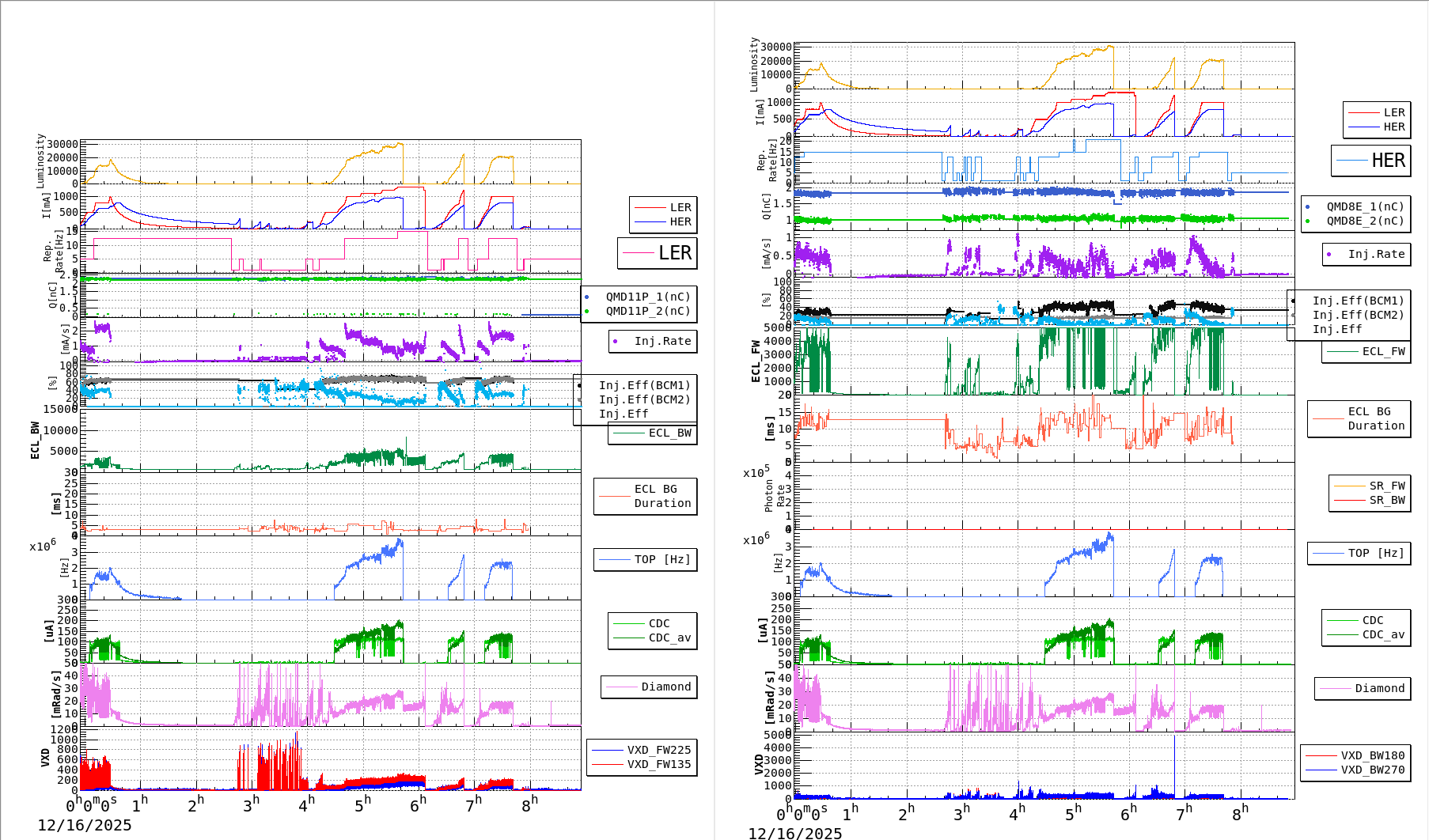
Task: Click the SR_FW legend entry
Action: [1369, 486]
